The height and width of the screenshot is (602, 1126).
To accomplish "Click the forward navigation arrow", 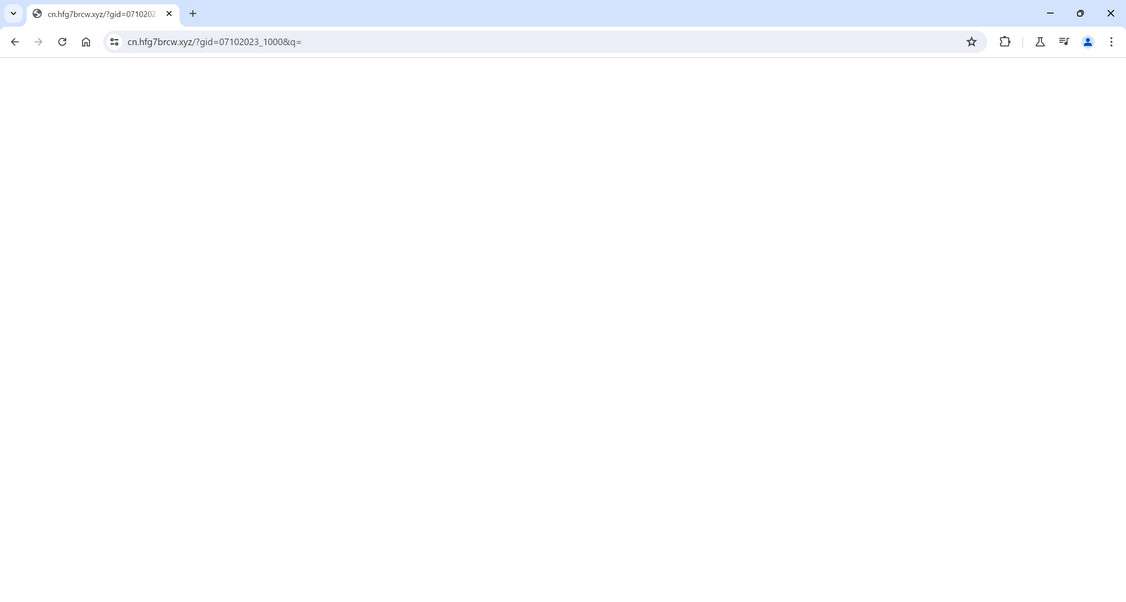I will (x=38, y=42).
